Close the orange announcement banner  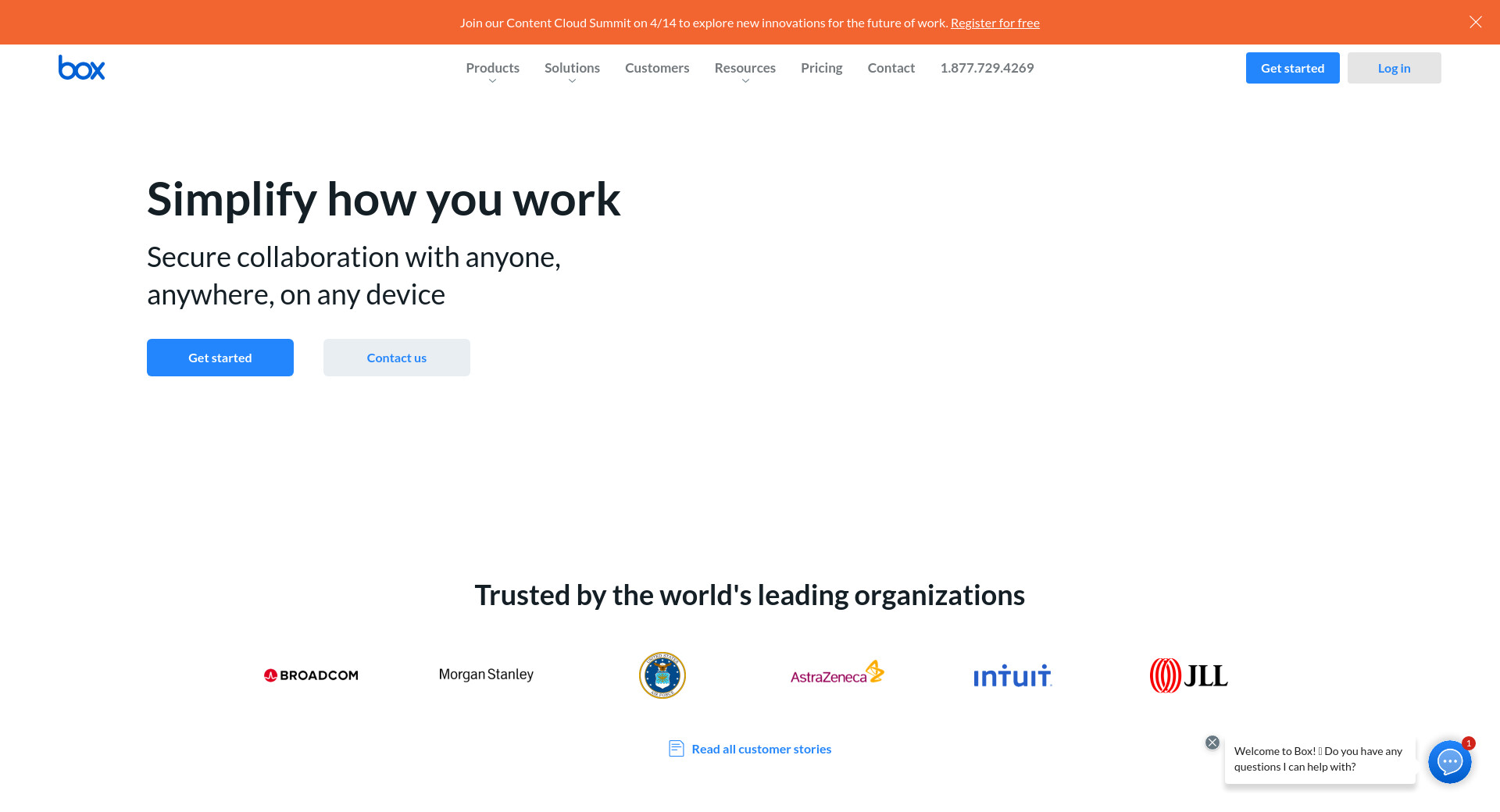(1475, 22)
